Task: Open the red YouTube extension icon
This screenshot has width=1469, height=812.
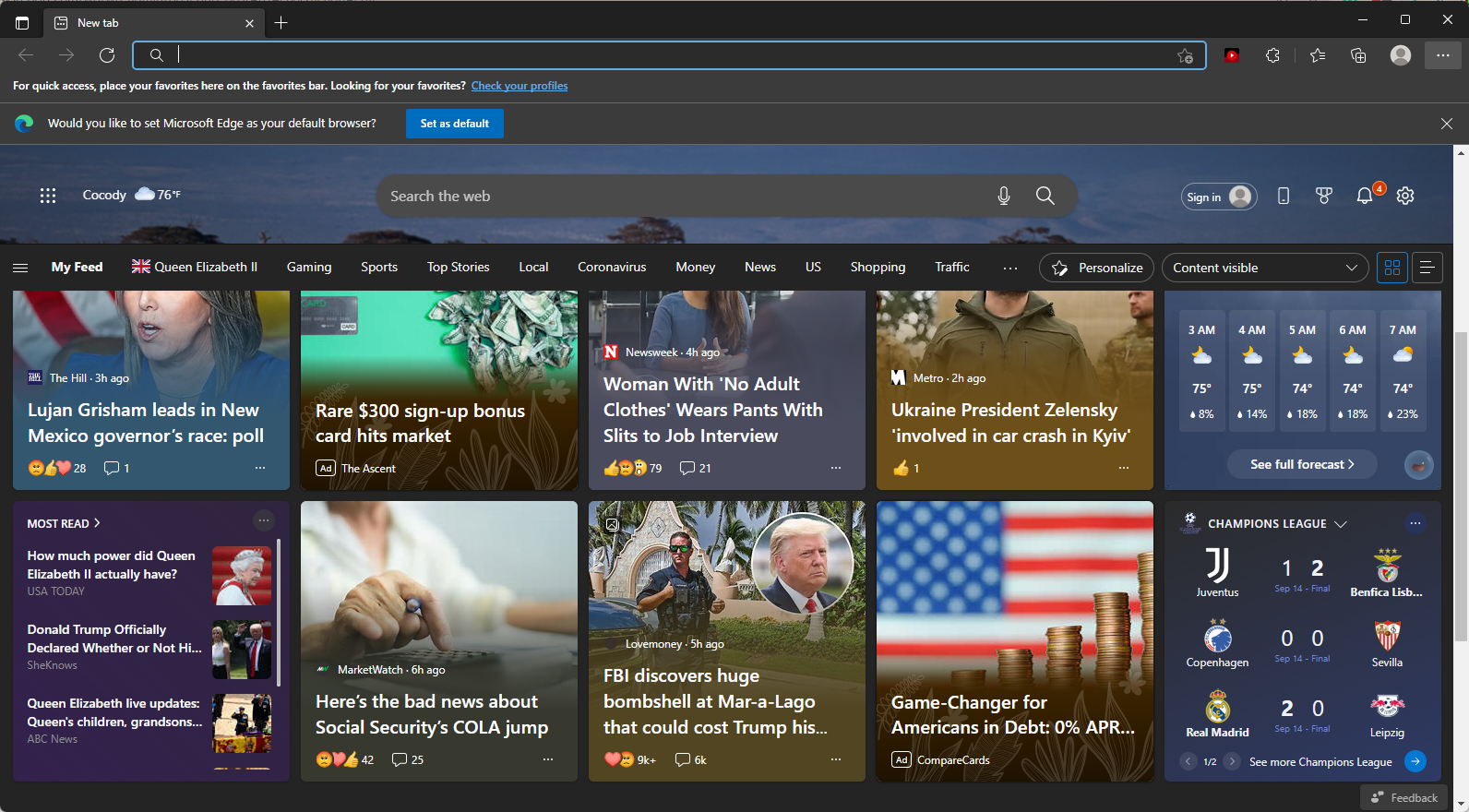Action: pyautogui.click(x=1232, y=55)
